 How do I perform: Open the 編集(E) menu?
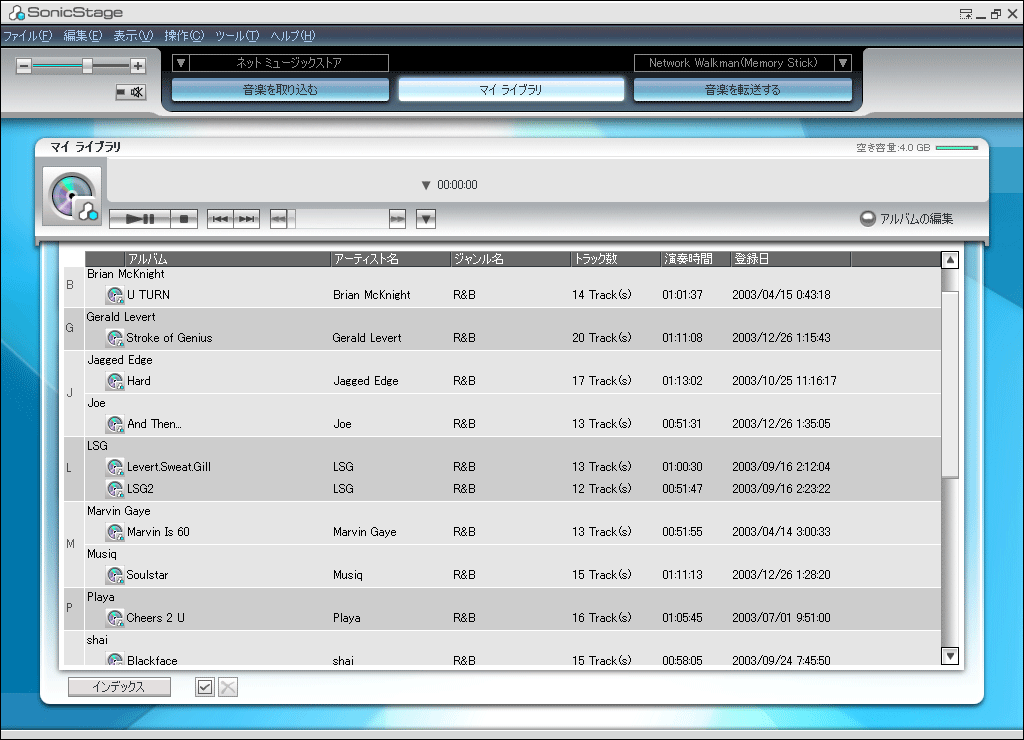click(x=83, y=36)
